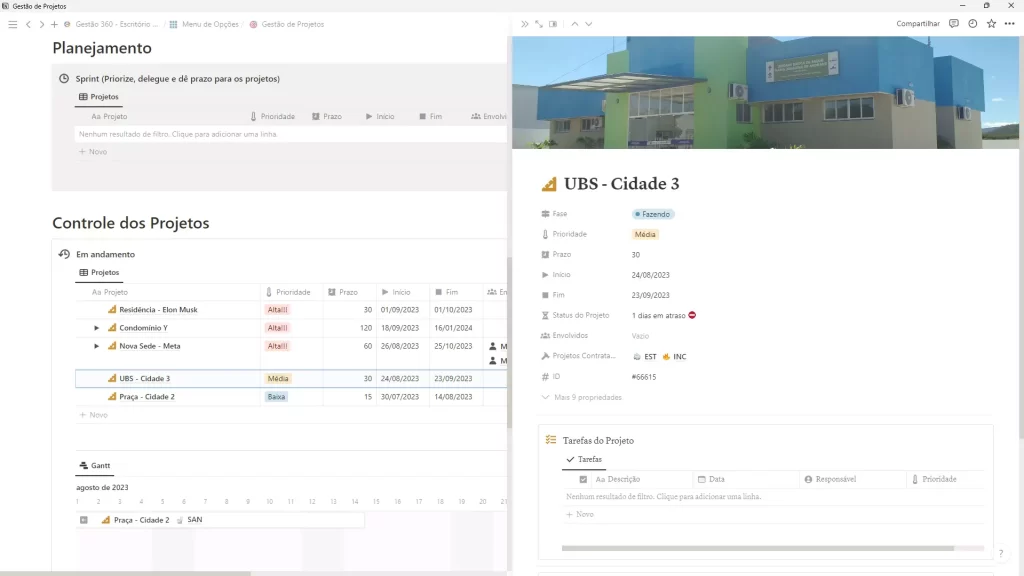Image resolution: width=1024 pixels, height=576 pixels.
Task: Select the Gantt view tab
Action: tap(95, 466)
